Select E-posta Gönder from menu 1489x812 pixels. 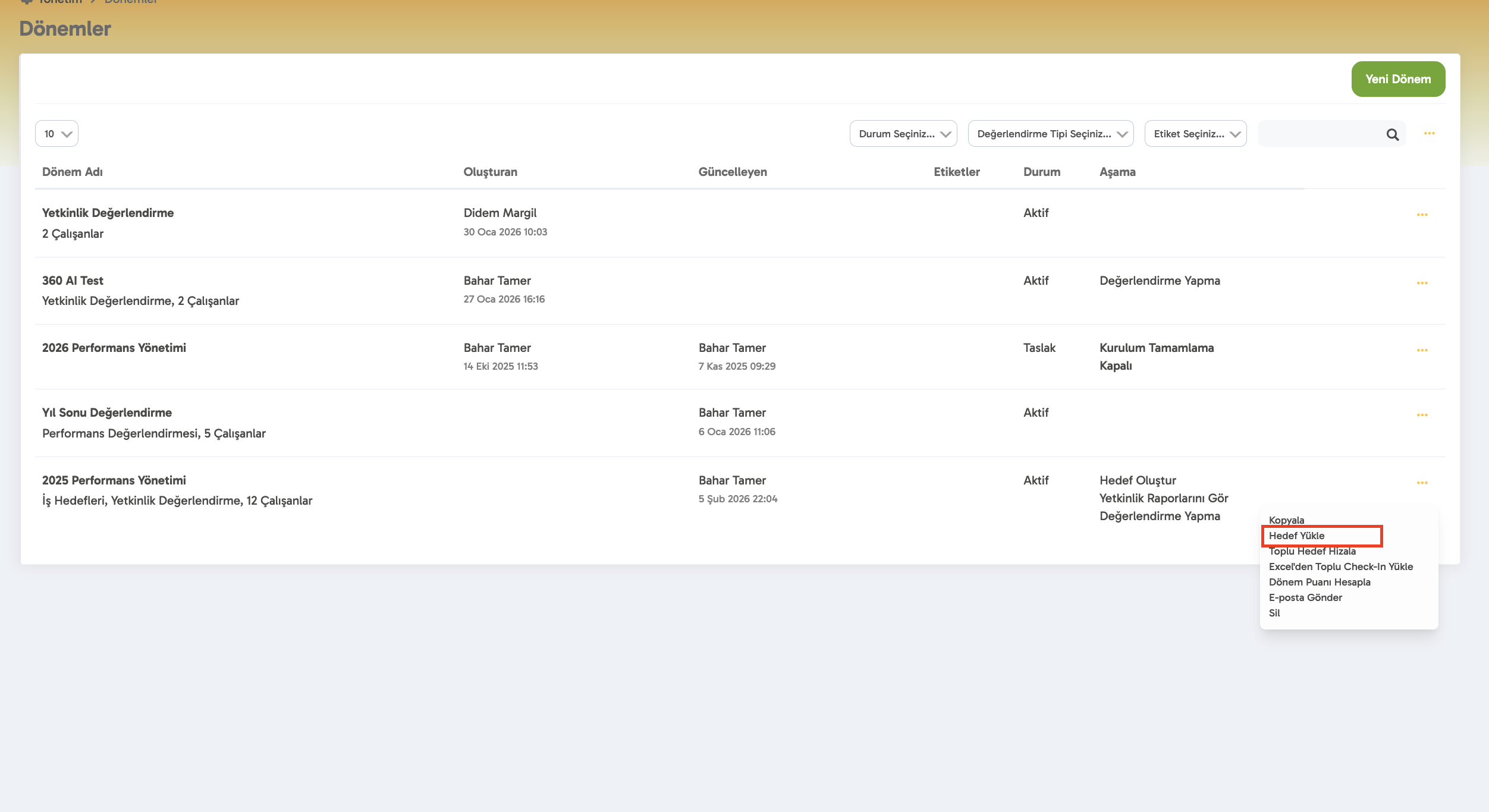pos(1305,597)
